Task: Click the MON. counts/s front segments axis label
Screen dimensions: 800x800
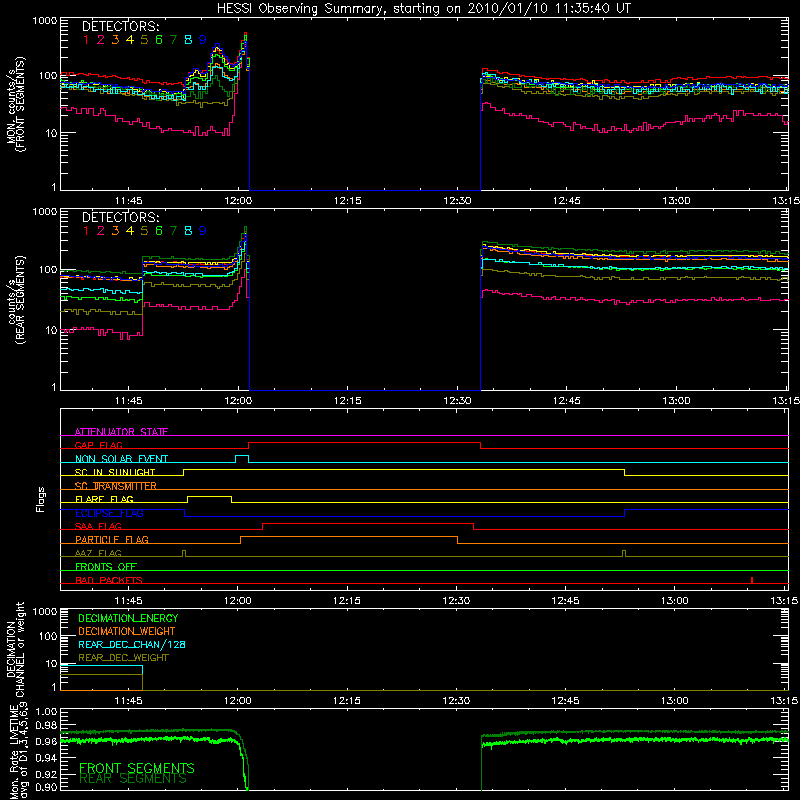Action: click(x=15, y=104)
